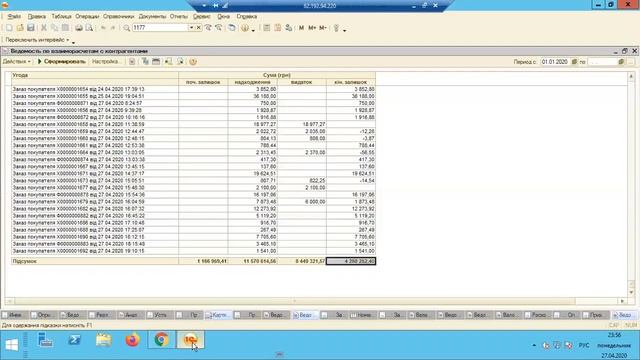
Task: Click the Save diskette icon
Action: click(x=31, y=28)
